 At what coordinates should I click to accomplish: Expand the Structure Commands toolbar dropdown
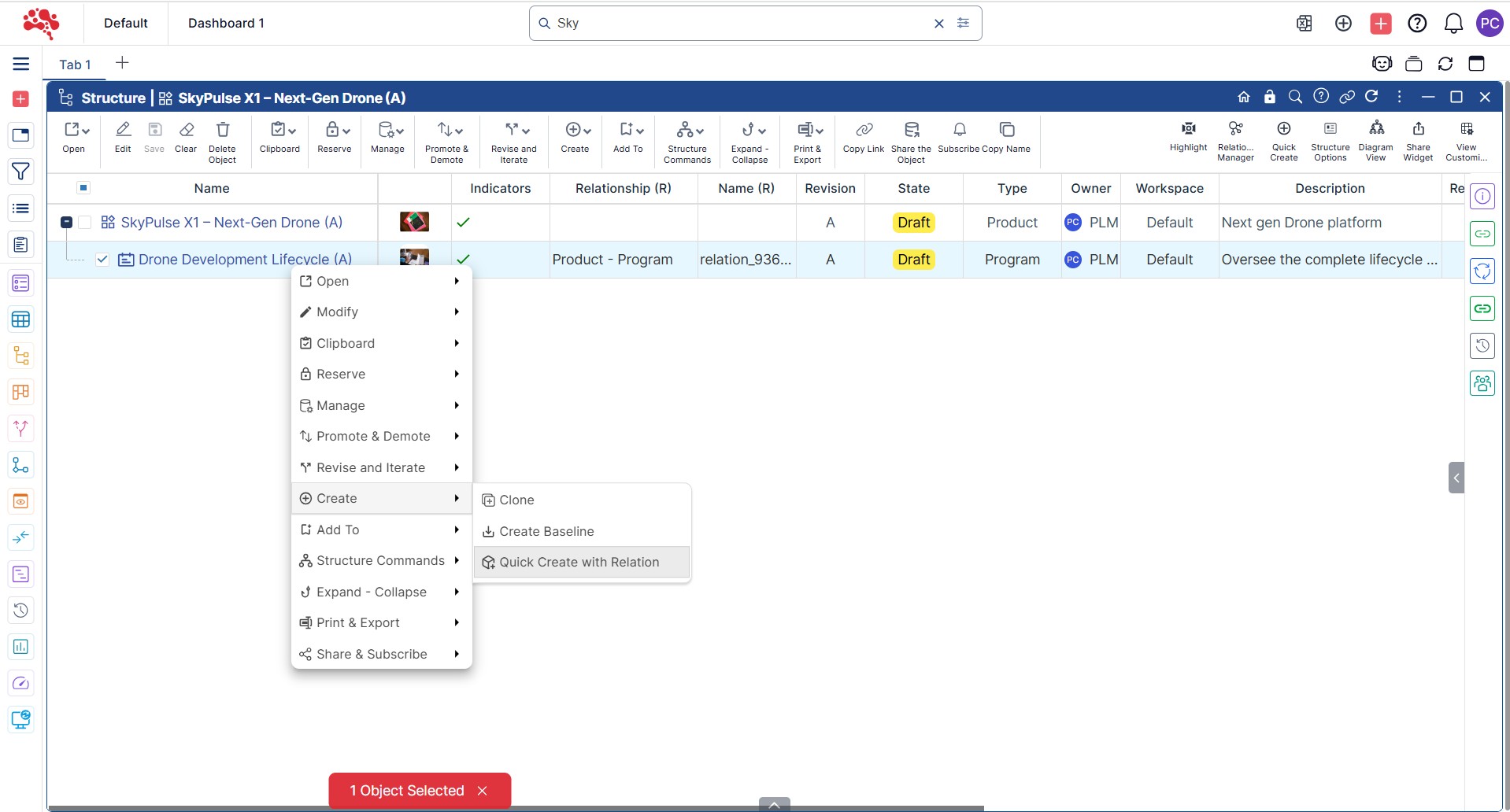point(690,131)
